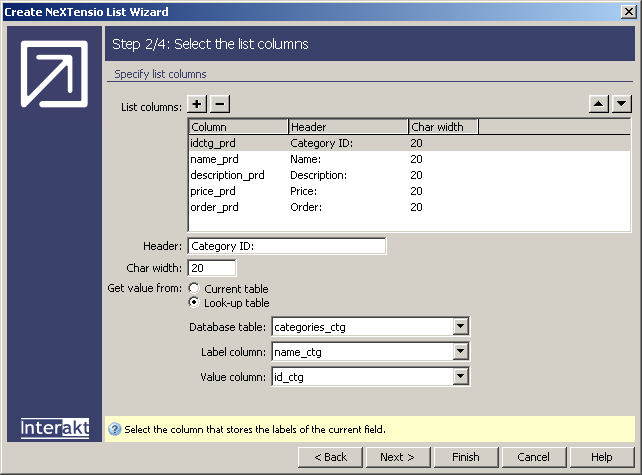Select the price_prd column row
Viewport: 642px width, 475px height.
[x=213, y=191]
